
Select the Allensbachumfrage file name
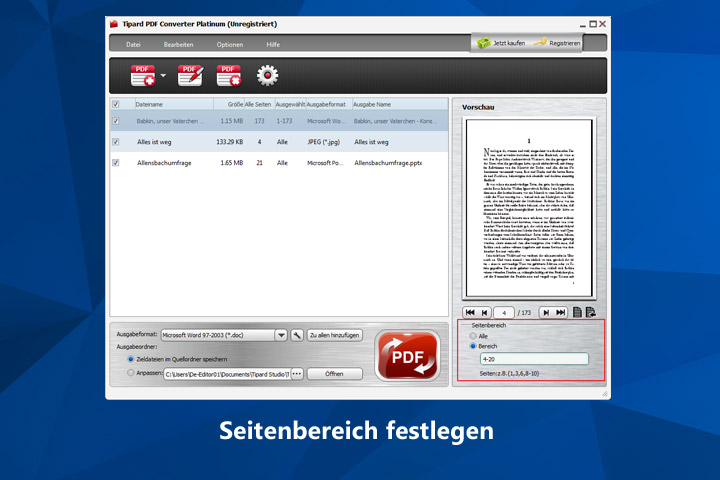164,163
